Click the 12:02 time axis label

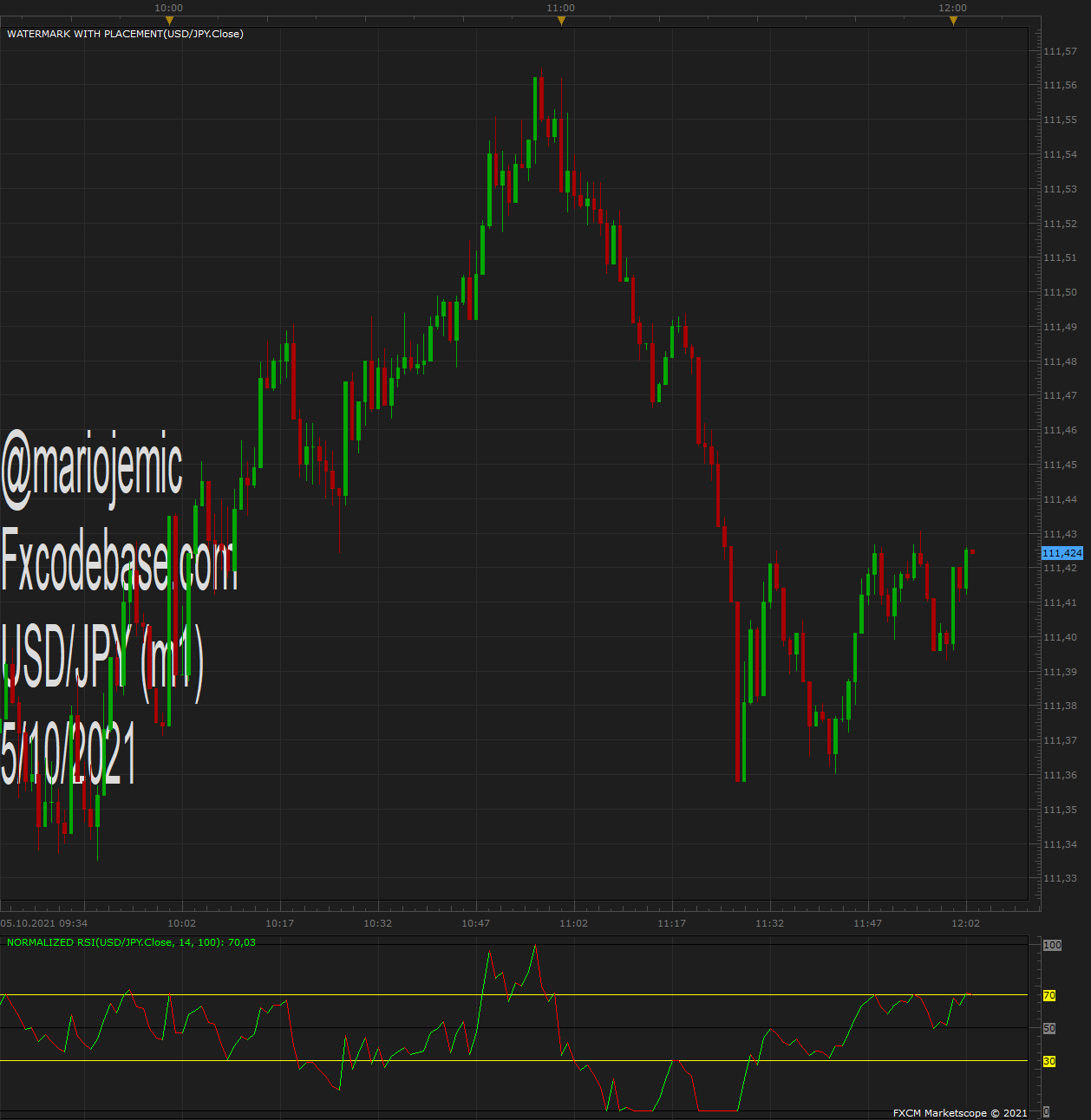coord(966,923)
